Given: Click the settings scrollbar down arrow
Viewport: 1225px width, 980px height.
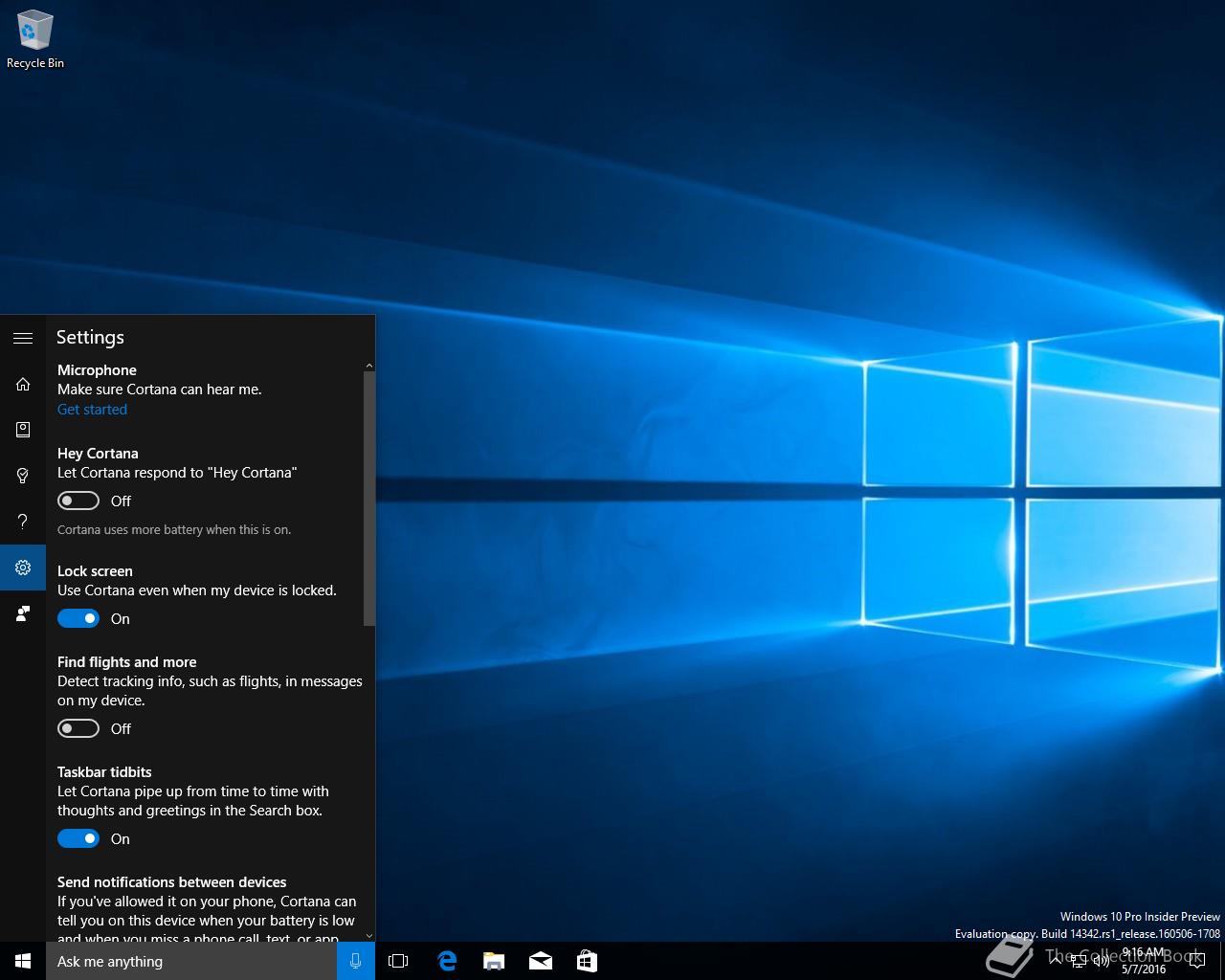Looking at the screenshot, I should (x=369, y=936).
